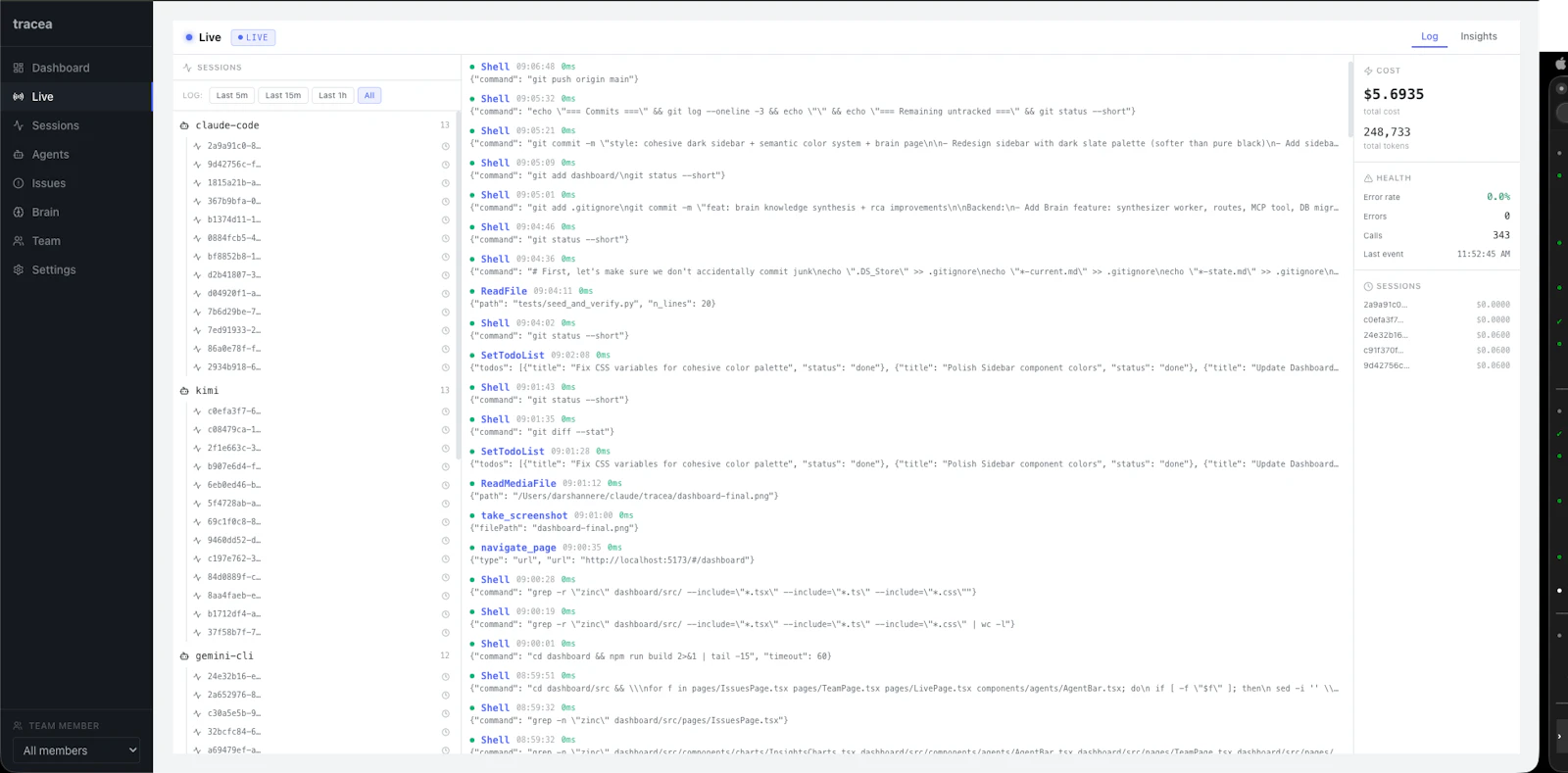Viewport: 1568px width, 773px height.
Task: Click the Live broadcast icon in sidebar
Action: (x=19, y=97)
